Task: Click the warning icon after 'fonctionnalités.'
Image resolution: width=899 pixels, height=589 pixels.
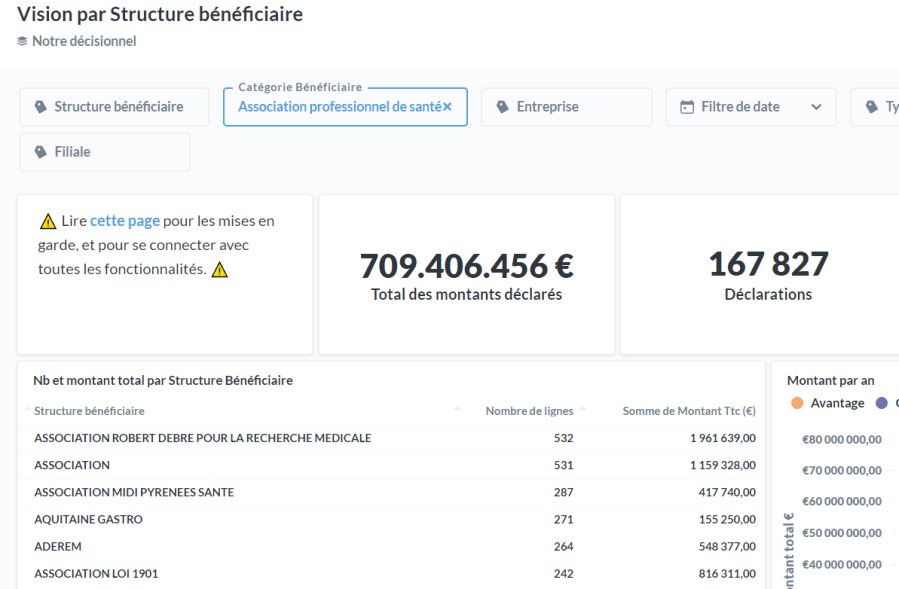Action: [x=220, y=270]
